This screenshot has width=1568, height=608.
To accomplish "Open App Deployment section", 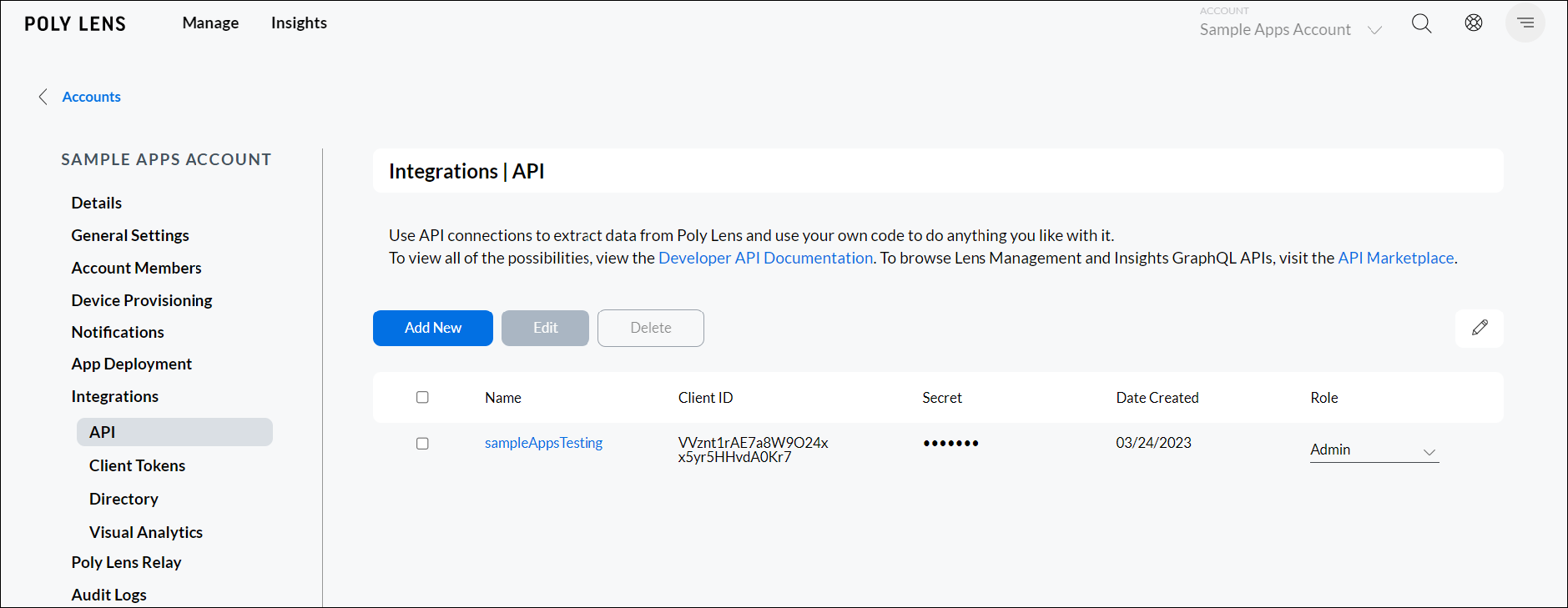I will 132,364.
